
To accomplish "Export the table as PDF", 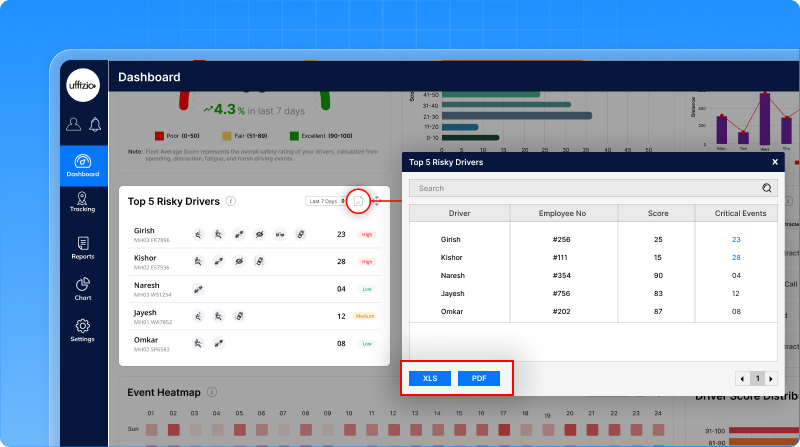I will click(x=479, y=378).
